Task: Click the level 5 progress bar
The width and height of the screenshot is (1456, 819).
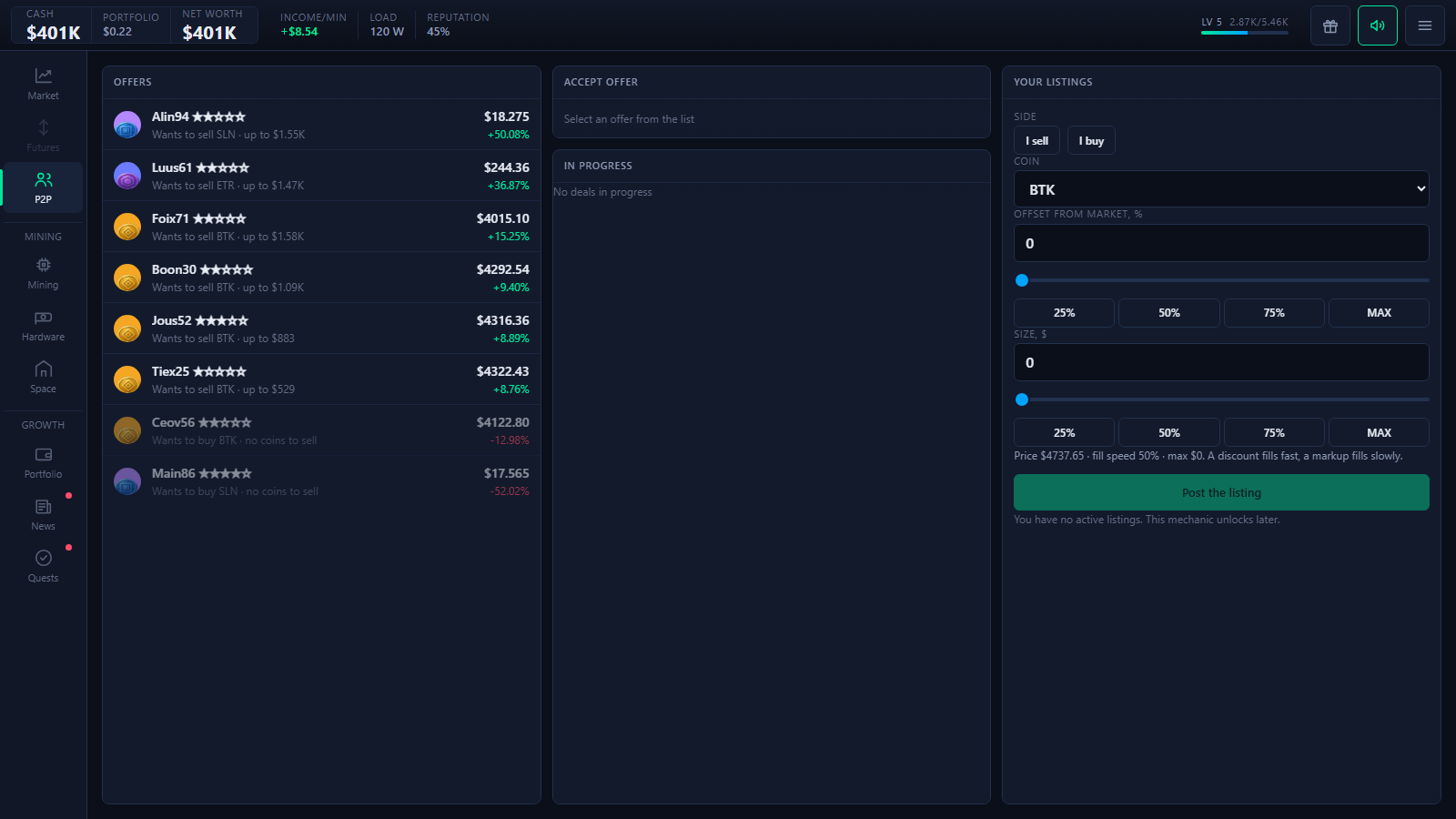Action: point(1245,33)
